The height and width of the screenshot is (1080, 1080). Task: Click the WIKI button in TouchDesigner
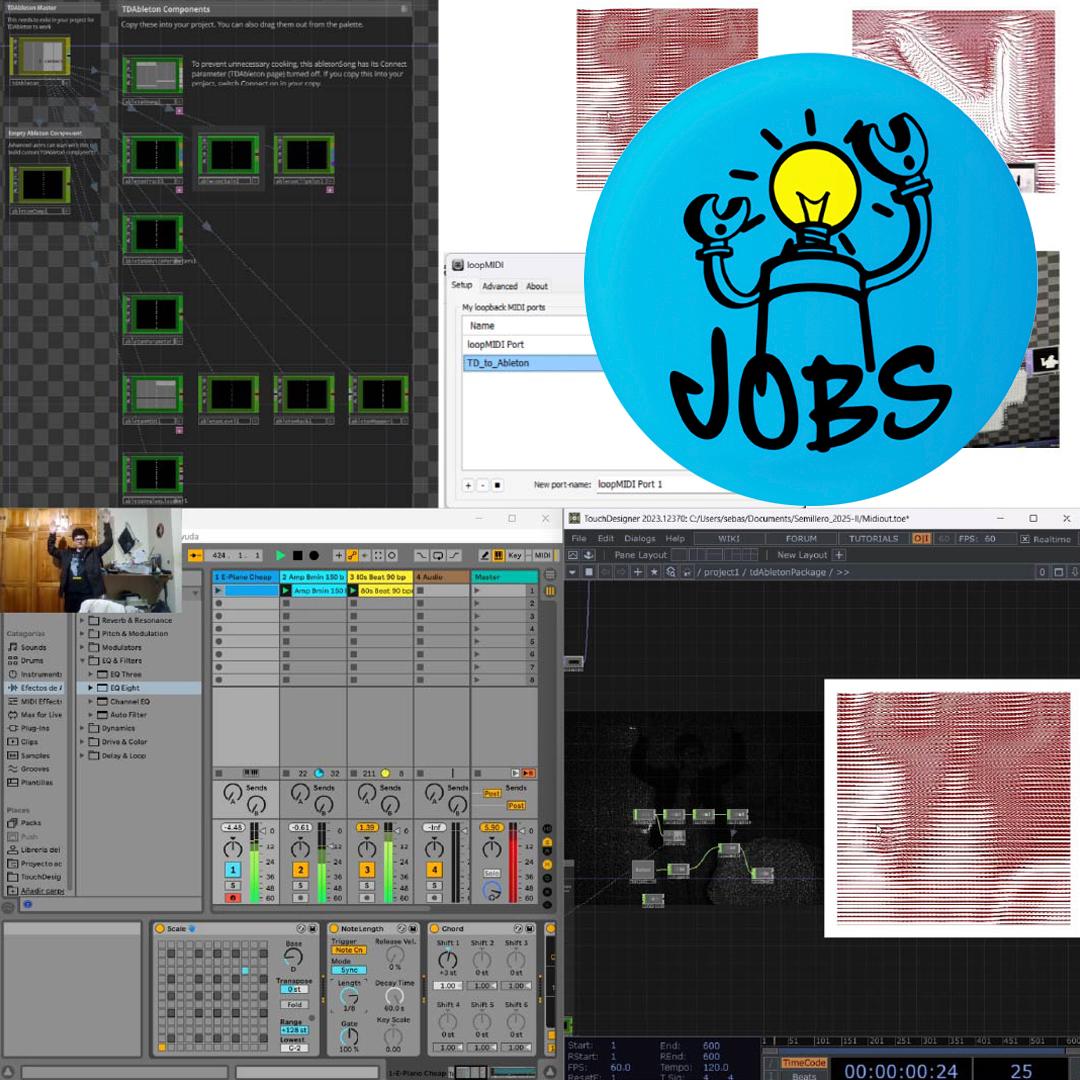[729, 539]
